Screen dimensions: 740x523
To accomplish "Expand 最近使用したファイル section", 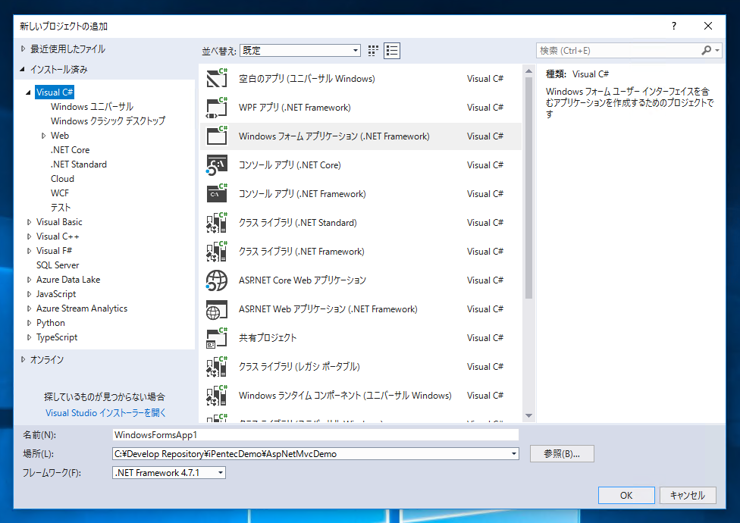I will coord(23,49).
